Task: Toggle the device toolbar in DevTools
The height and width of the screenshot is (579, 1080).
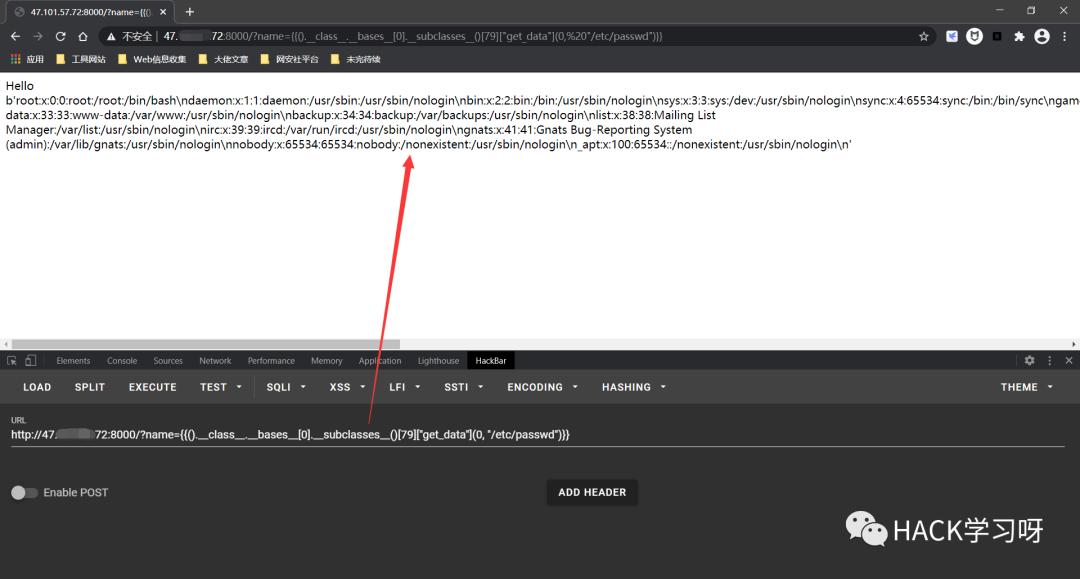Action: pyautogui.click(x=30, y=361)
